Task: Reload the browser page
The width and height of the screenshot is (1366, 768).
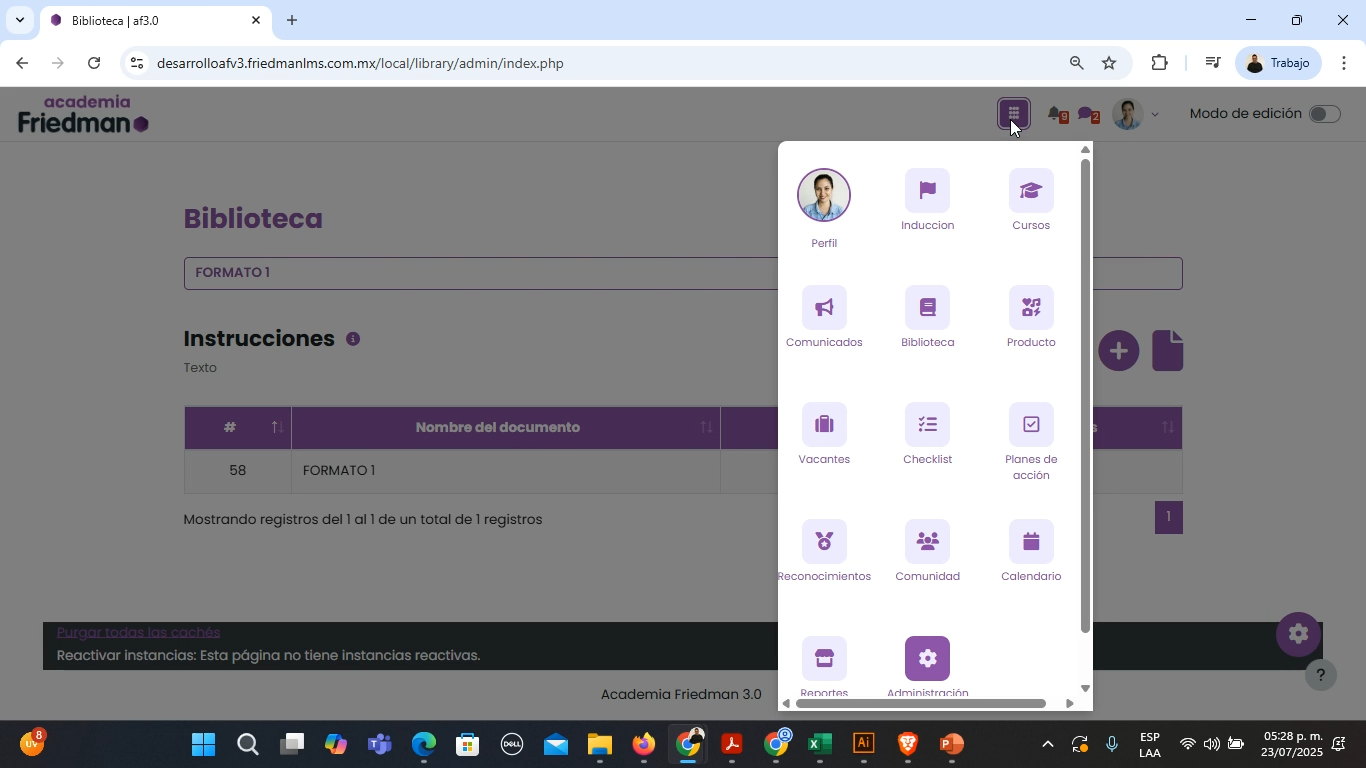Action: click(94, 63)
